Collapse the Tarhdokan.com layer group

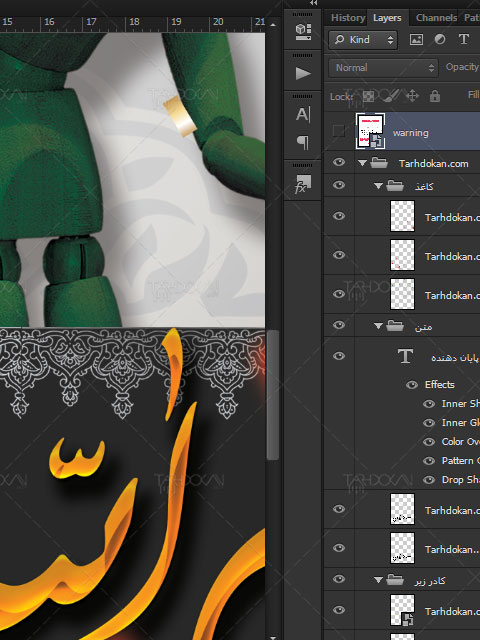pos(362,163)
